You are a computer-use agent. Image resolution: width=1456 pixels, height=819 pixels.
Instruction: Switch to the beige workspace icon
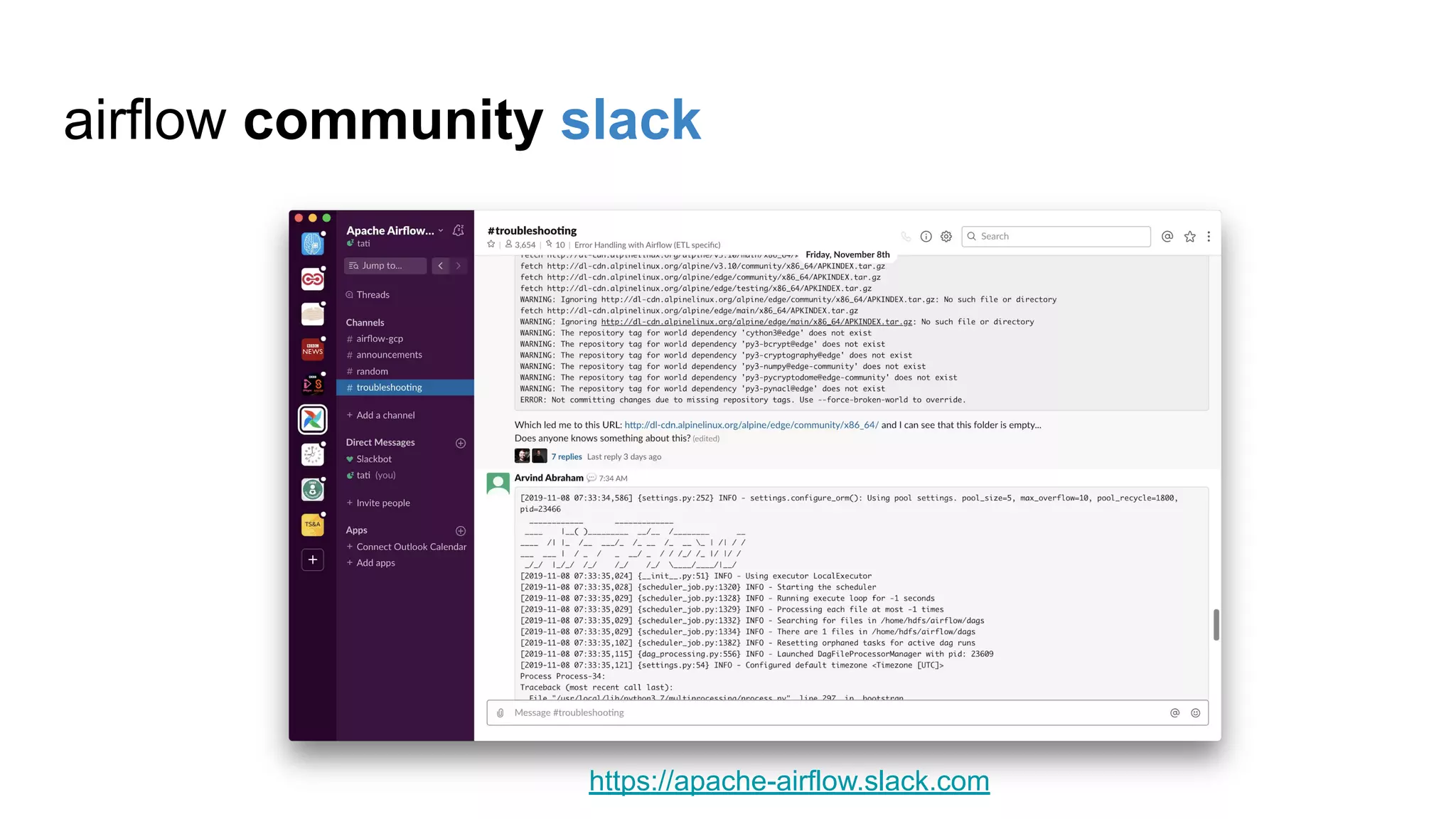[313, 314]
